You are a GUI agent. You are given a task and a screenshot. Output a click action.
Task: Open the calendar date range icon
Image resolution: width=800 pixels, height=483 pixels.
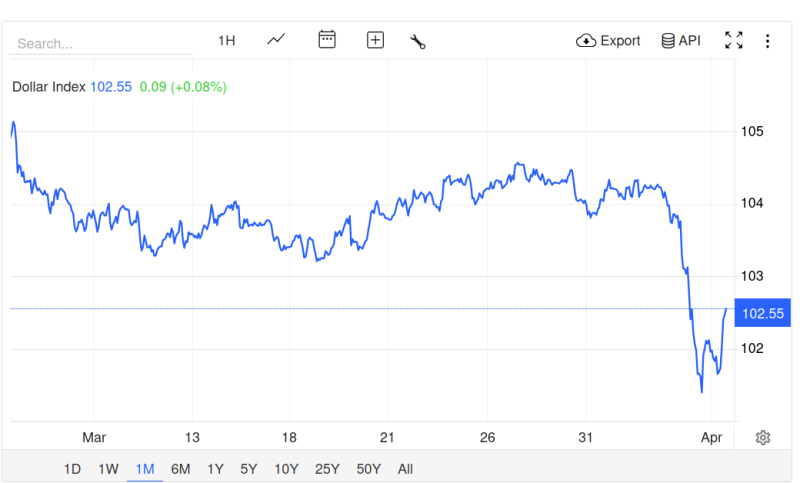(x=327, y=39)
